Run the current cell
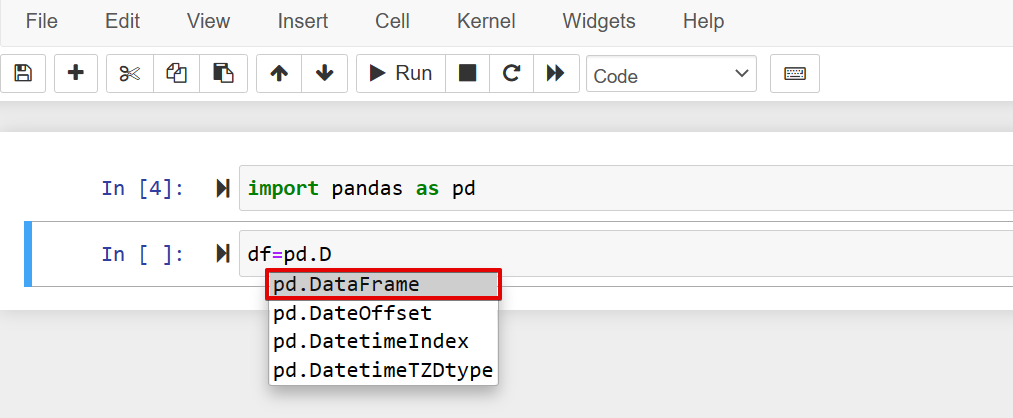 [401, 74]
